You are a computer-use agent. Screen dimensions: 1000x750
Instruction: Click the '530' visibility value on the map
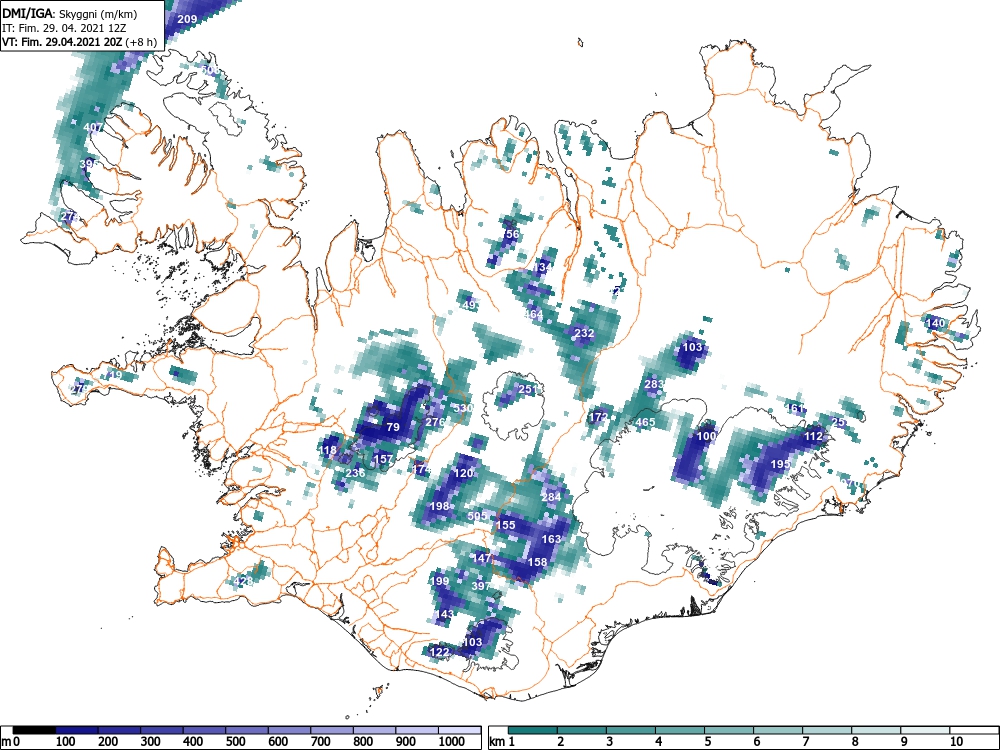coord(464,408)
